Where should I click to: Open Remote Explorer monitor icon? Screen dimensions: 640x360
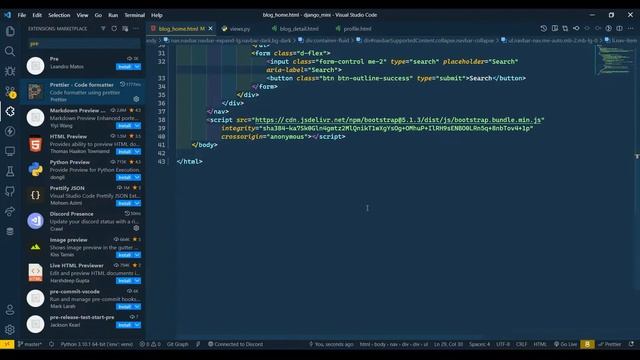tap(10, 151)
